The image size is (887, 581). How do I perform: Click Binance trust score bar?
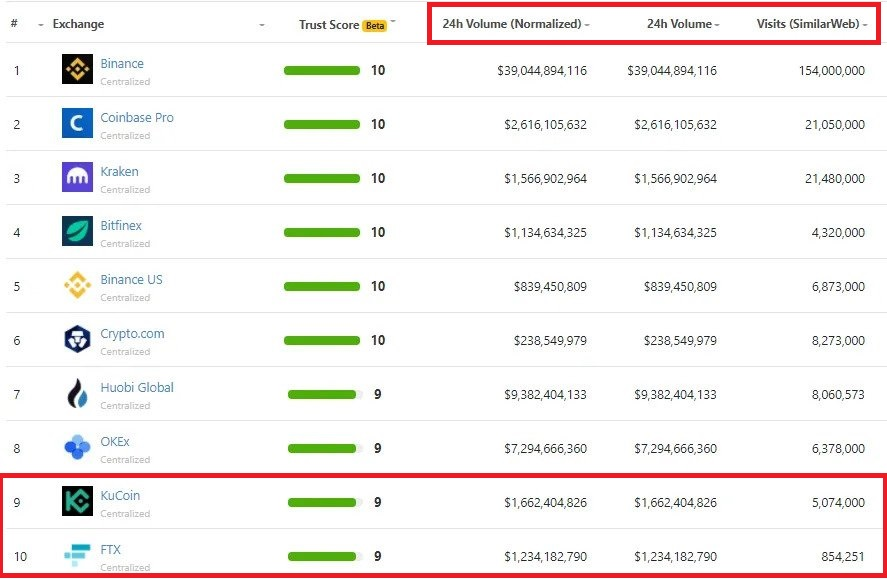[322, 70]
